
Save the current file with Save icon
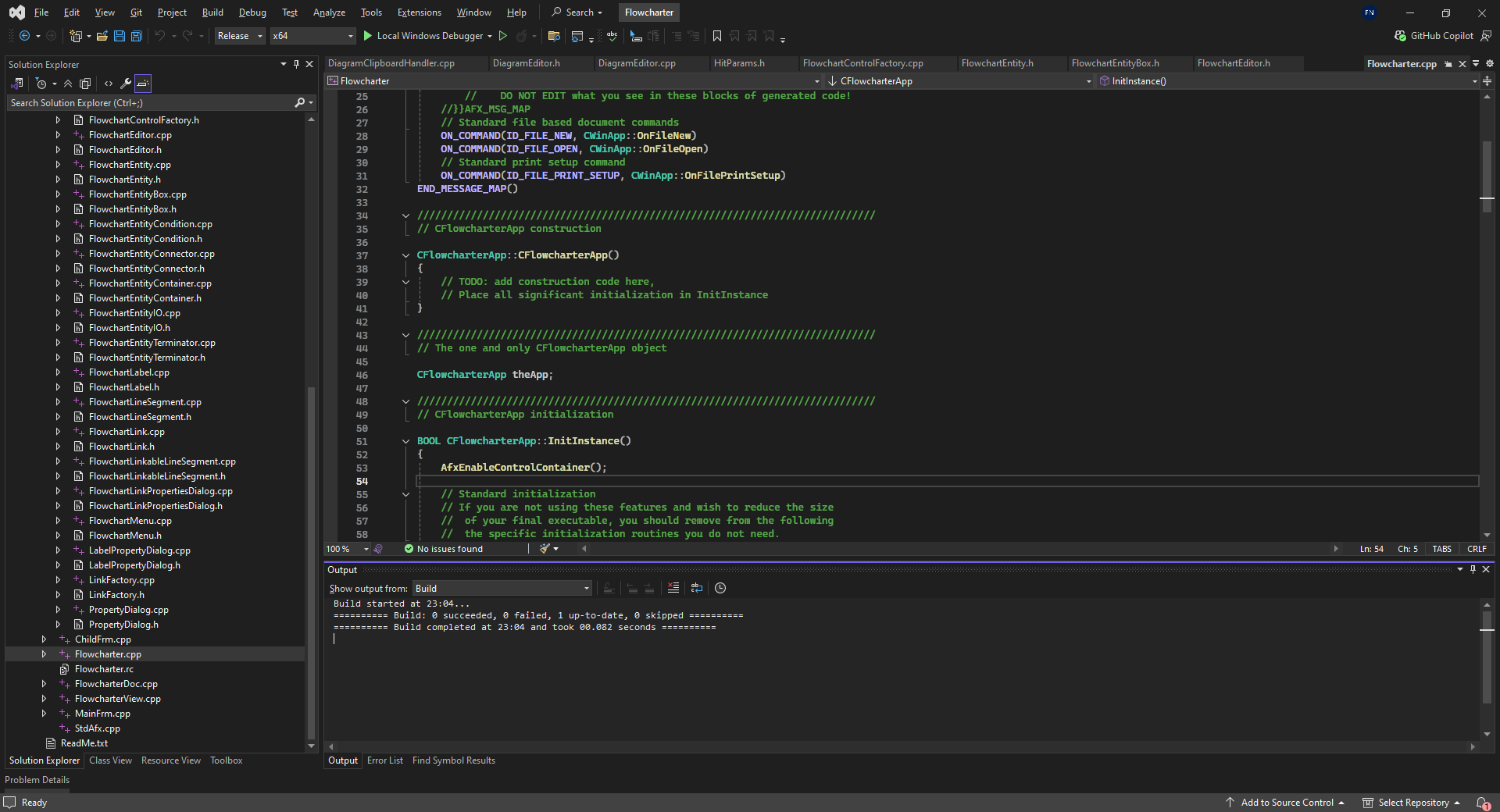point(120,36)
